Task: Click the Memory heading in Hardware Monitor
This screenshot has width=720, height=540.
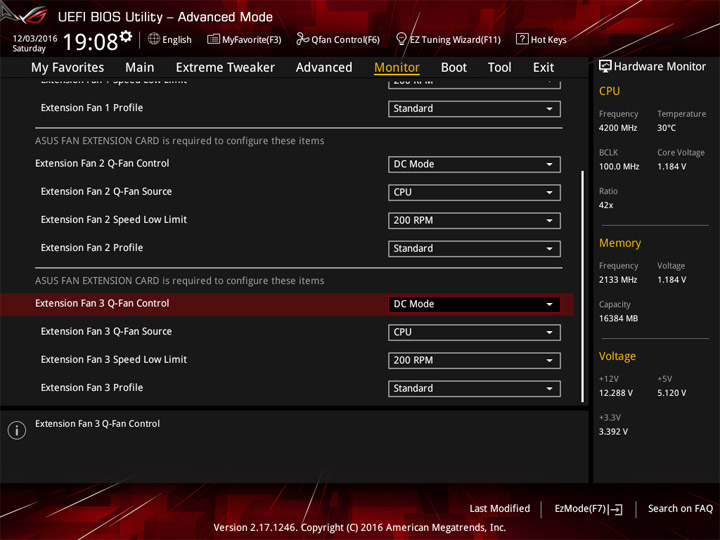Action: point(620,243)
